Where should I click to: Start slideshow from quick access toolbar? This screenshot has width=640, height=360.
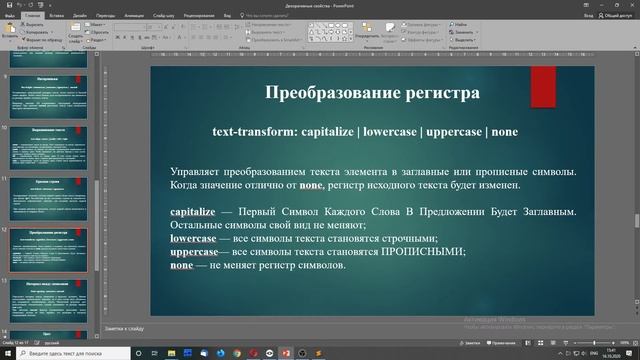click(40, 5)
